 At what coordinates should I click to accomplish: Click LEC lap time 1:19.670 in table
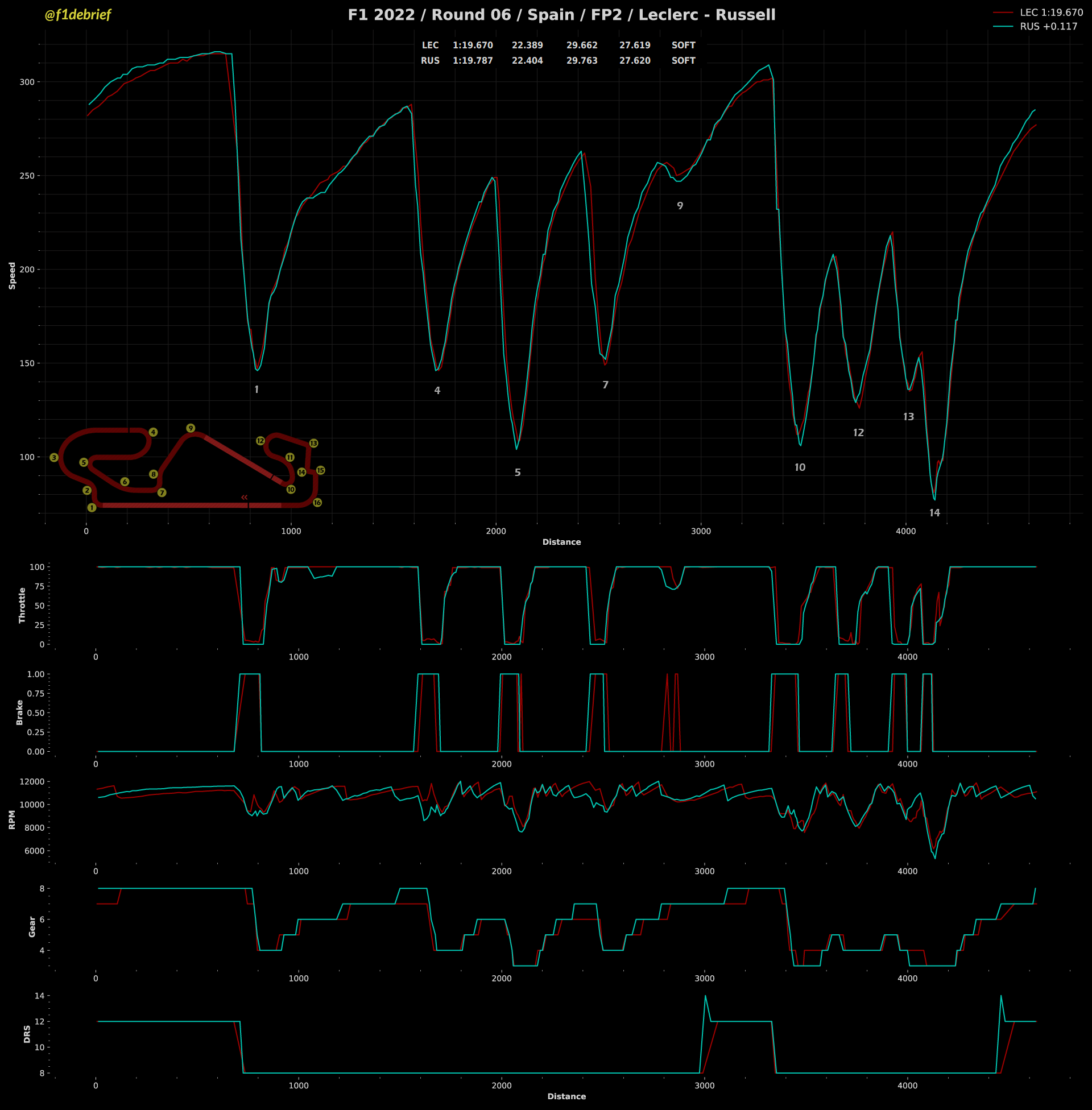pyautogui.click(x=473, y=45)
